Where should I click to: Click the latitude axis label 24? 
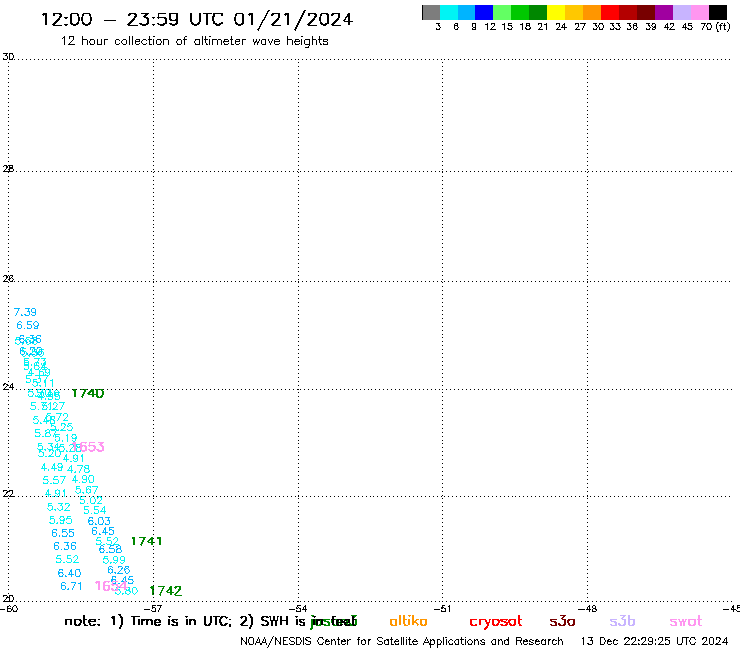click(8, 387)
